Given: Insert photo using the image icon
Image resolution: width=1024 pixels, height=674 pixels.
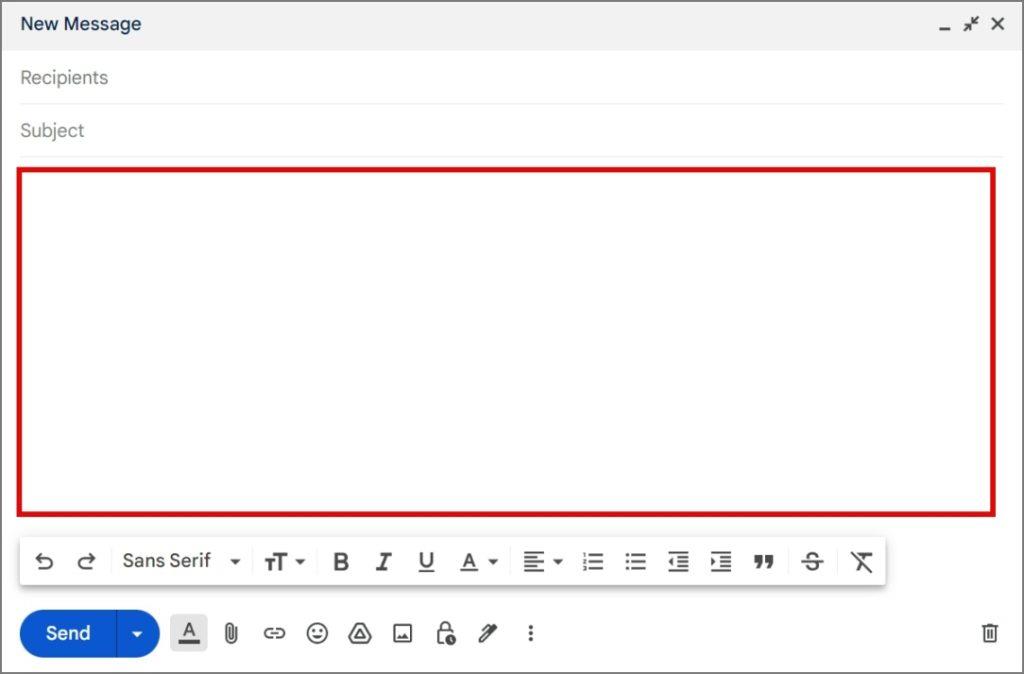Looking at the screenshot, I should point(402,633).
